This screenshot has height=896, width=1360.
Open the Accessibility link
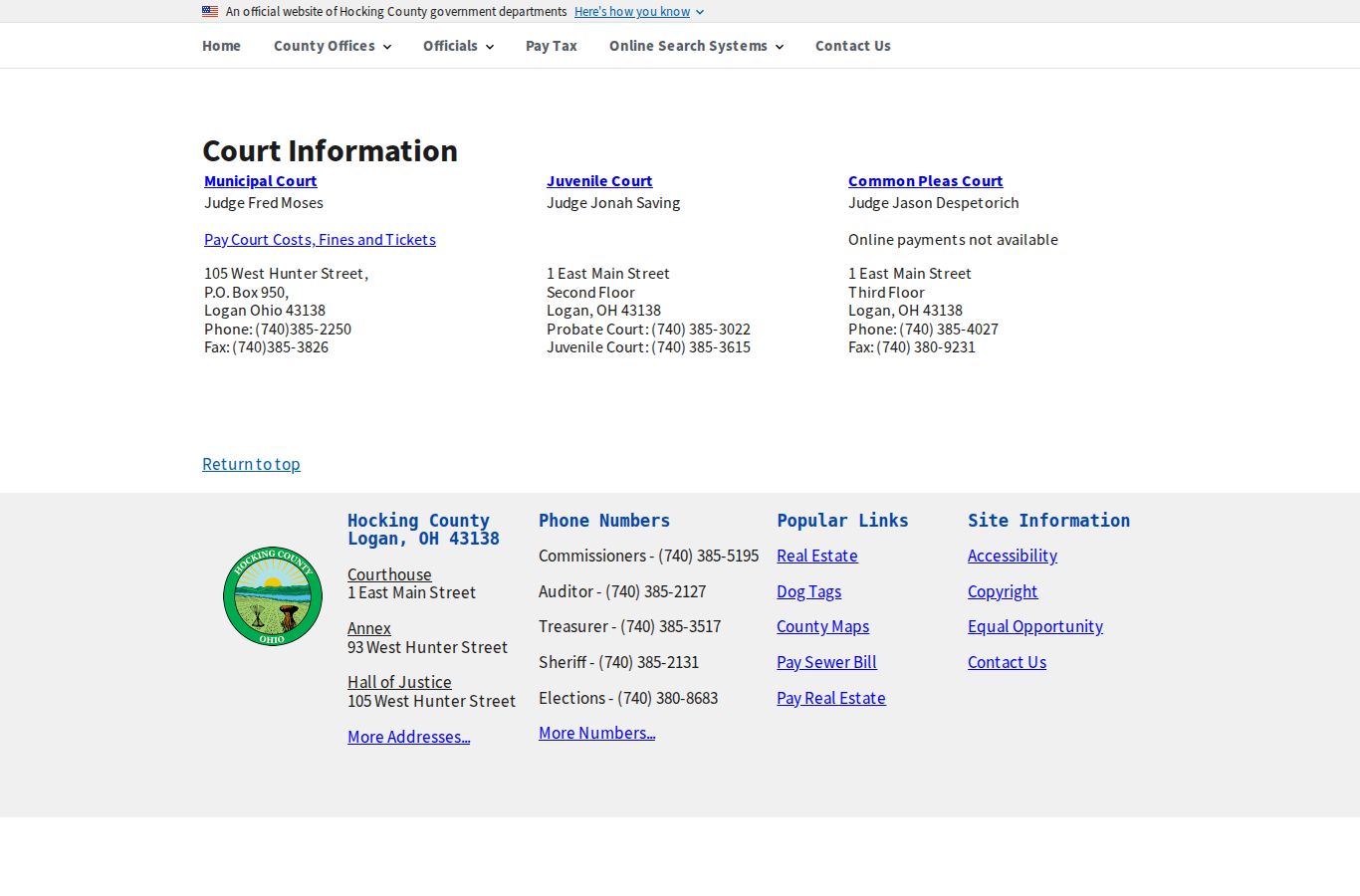[1013, 556]
